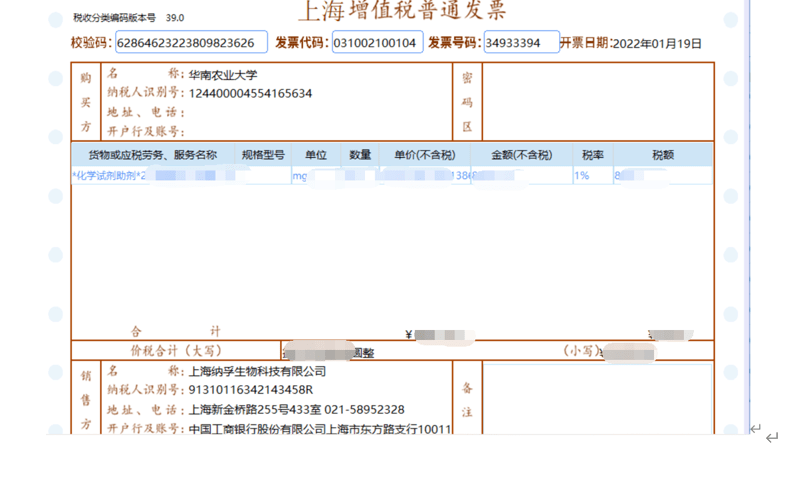Click the 1% tax rate cell

(x=581, y=176)
